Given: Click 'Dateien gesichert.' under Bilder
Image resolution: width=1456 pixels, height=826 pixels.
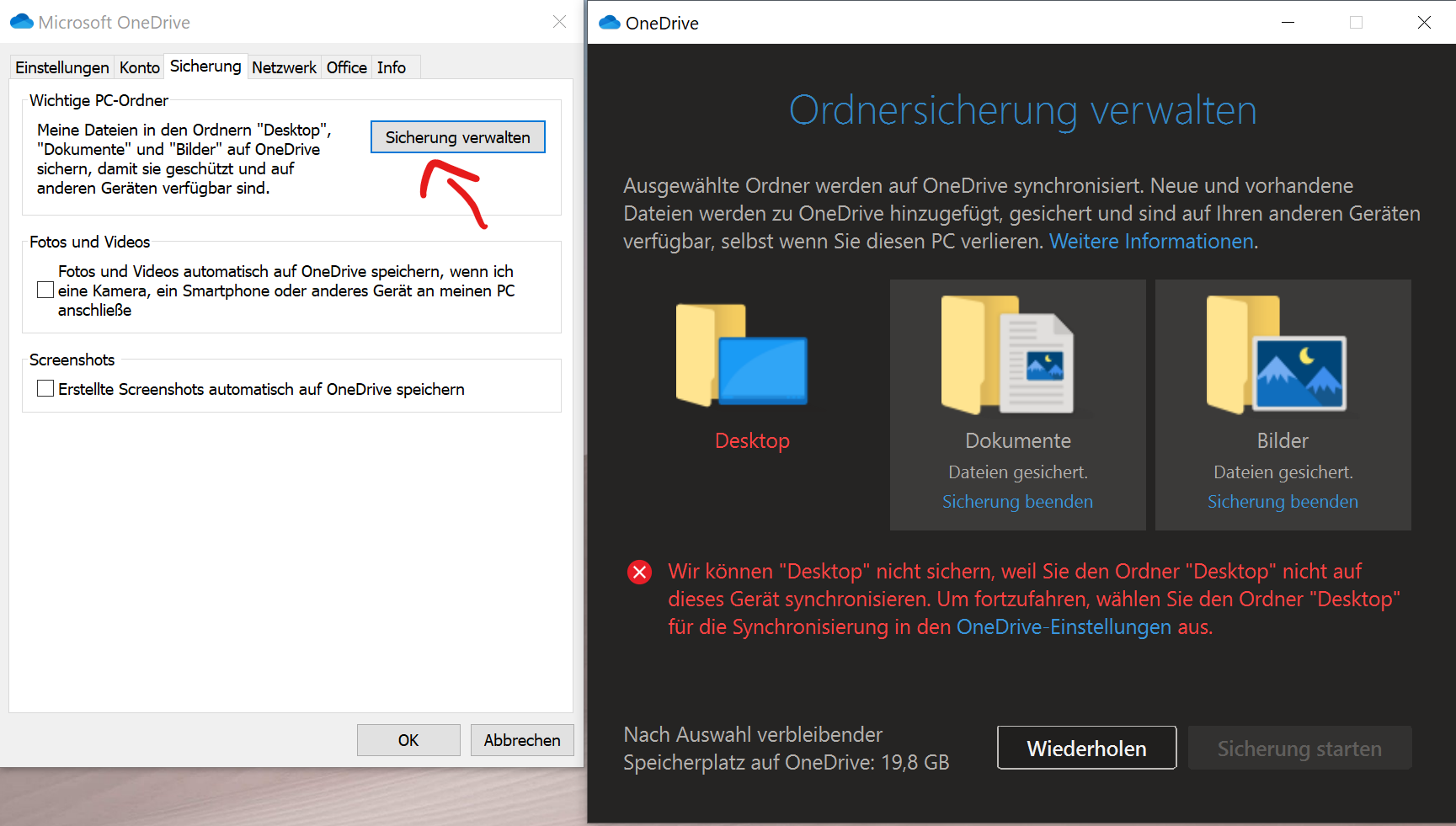Looking at the screenshot, I should (1283, 472).
